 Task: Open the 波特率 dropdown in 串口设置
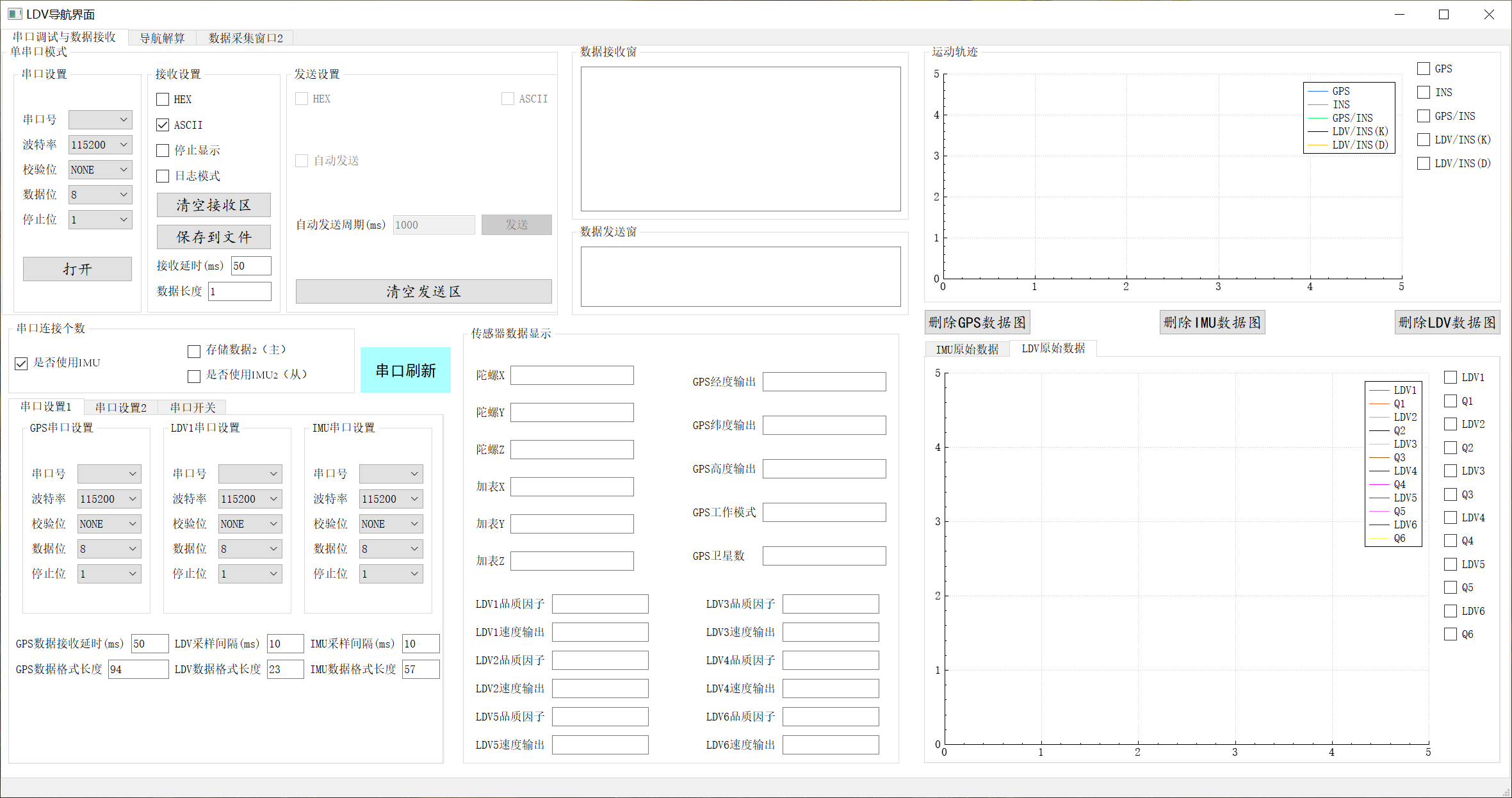100,145
